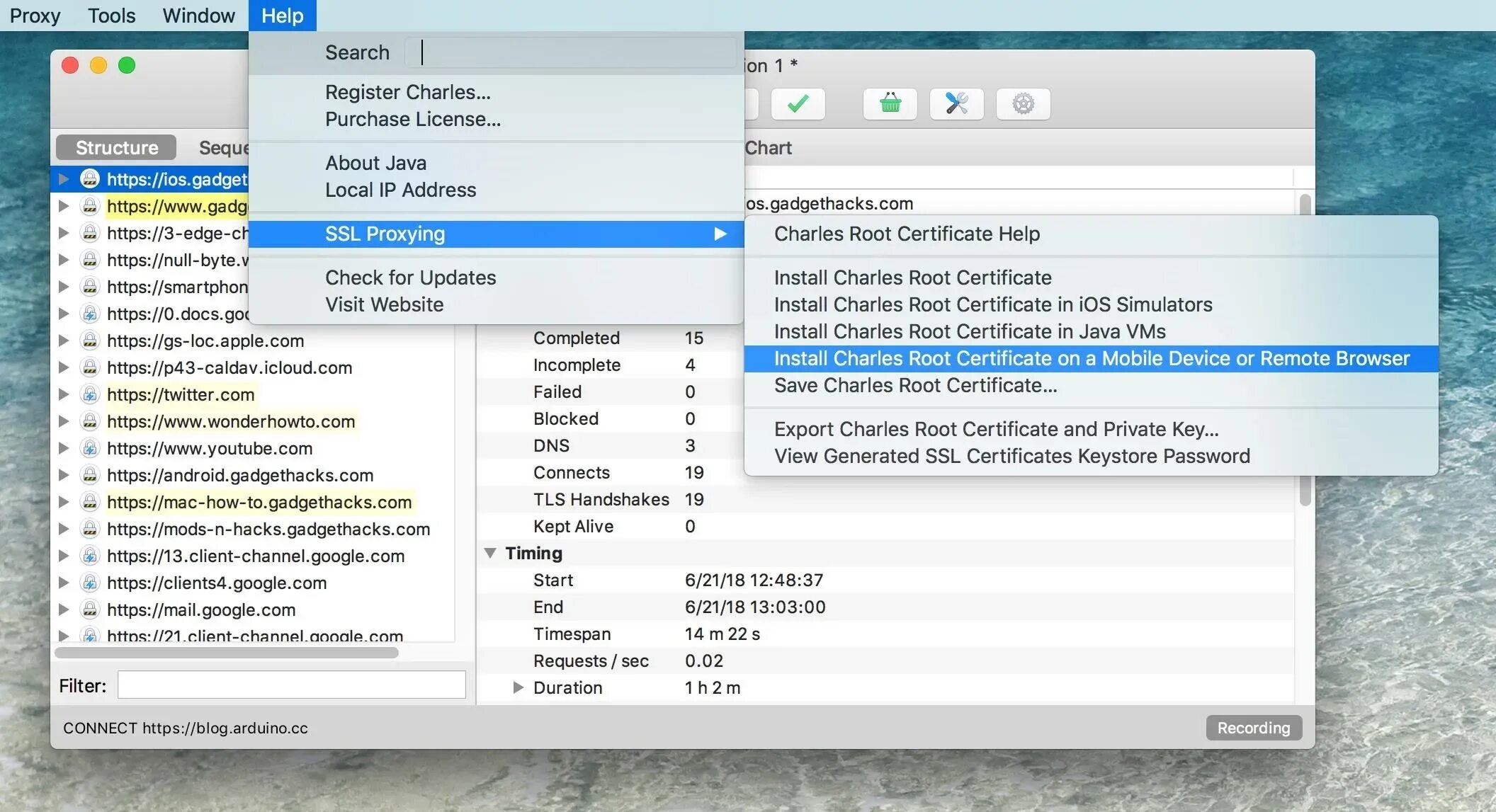1496x812 pixels.
Task: Click into the Filter text field
Action: [291, 685]
